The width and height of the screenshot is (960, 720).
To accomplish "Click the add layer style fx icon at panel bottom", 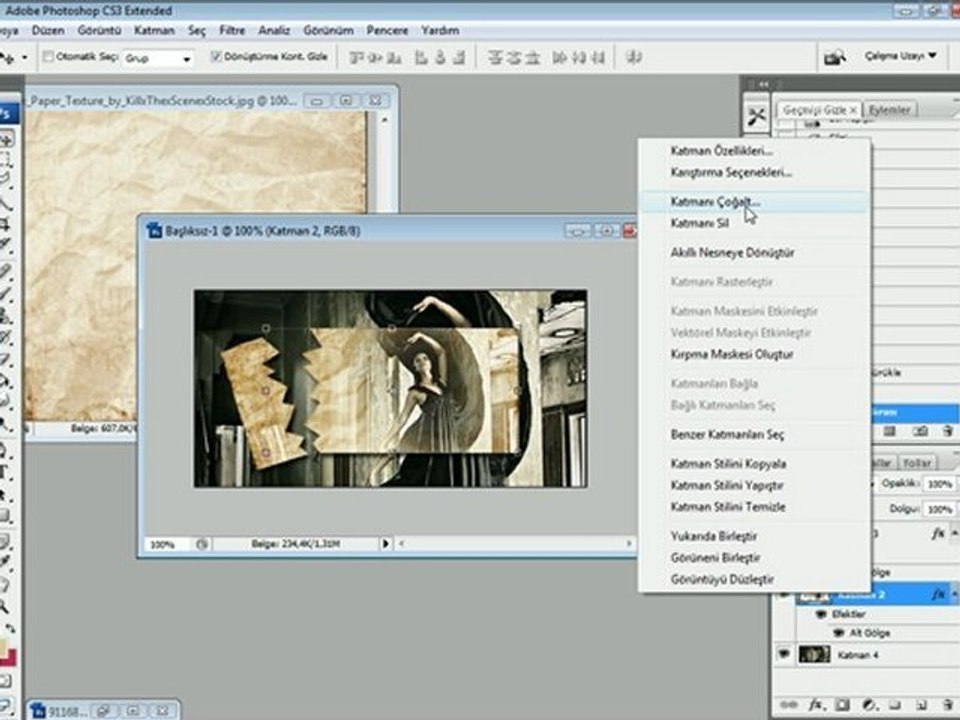I will (816, 705).
